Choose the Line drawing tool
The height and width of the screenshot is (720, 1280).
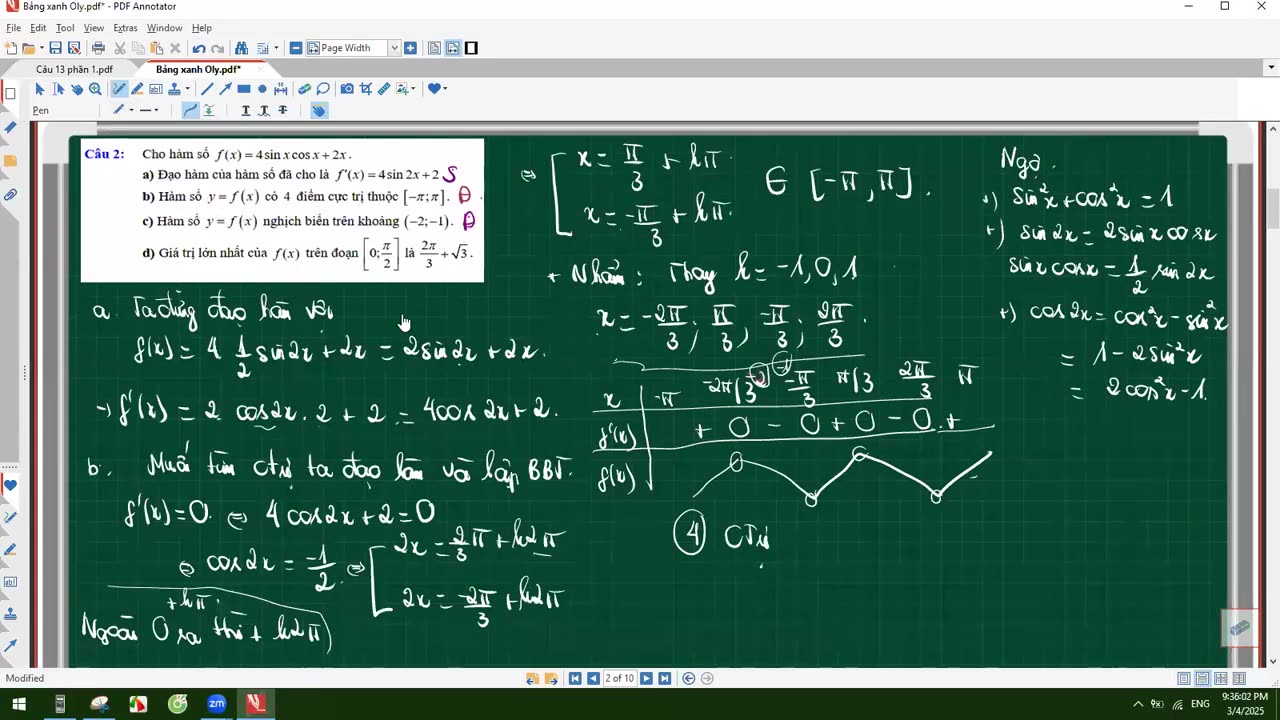pos(207,89)
